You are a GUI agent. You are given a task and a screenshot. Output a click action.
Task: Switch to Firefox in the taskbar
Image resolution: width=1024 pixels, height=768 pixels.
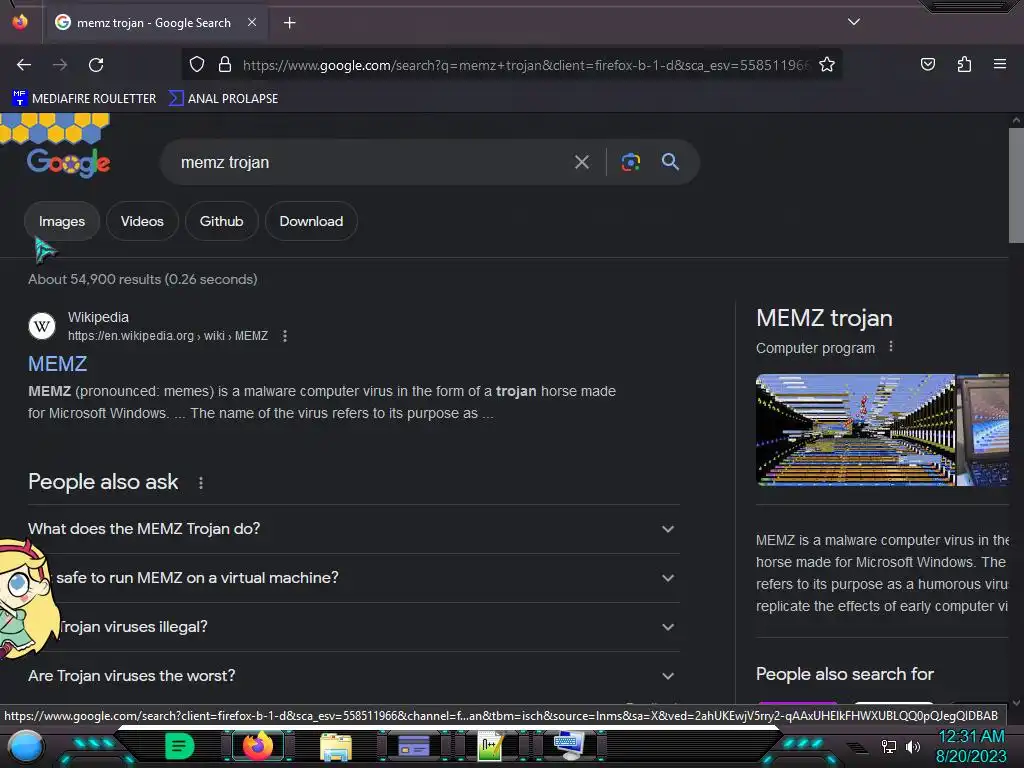click(258, 746)
